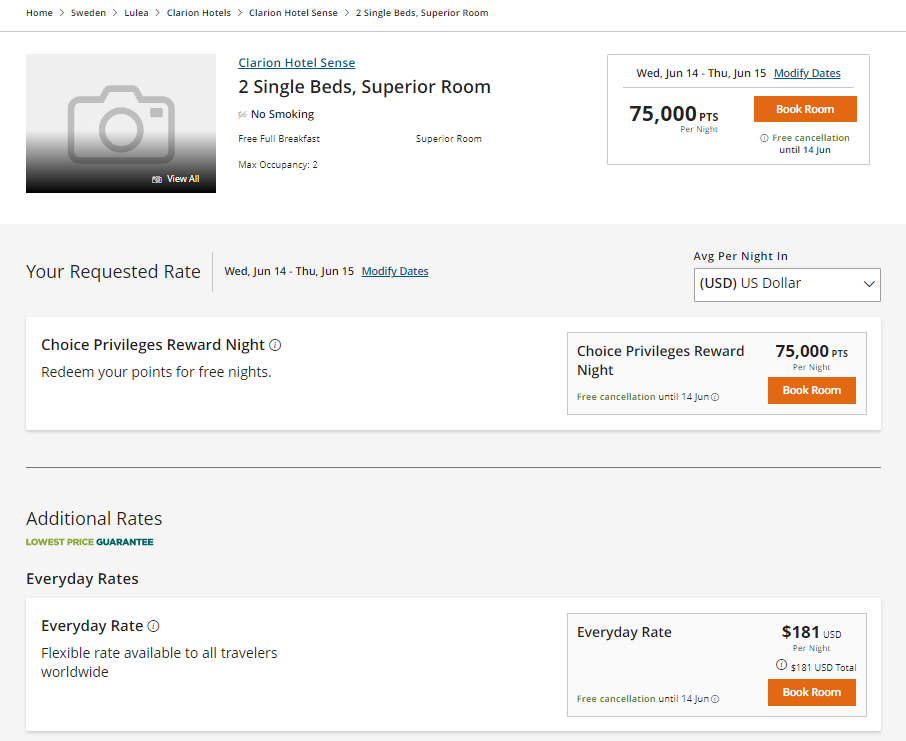This screenshot has height=741, width=906.
Task: Click 'Free Full Breakfast' text
Action: click(279, 139)
